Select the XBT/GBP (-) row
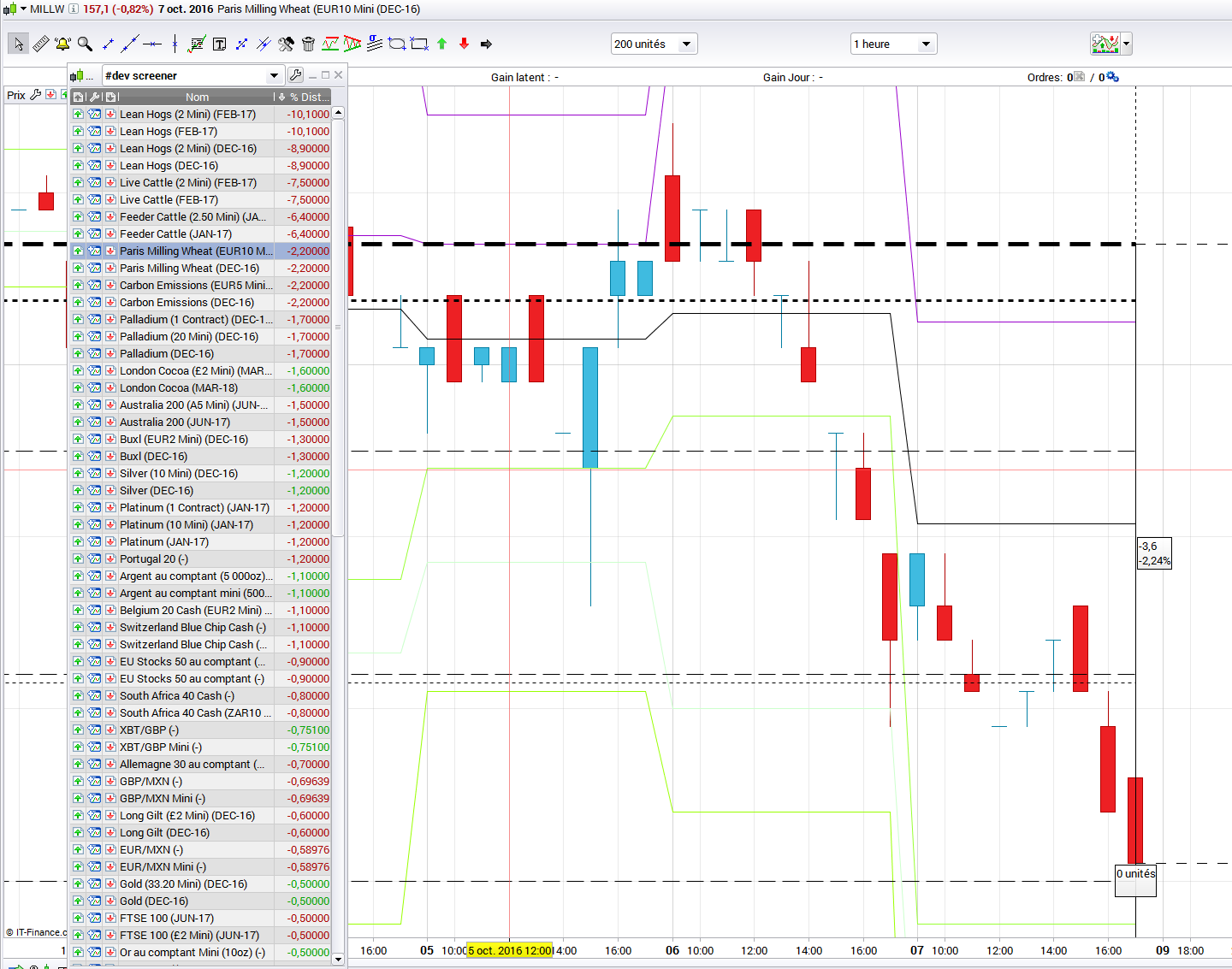The width and height of the screenshot is (1232, 969). coord(200,730)
